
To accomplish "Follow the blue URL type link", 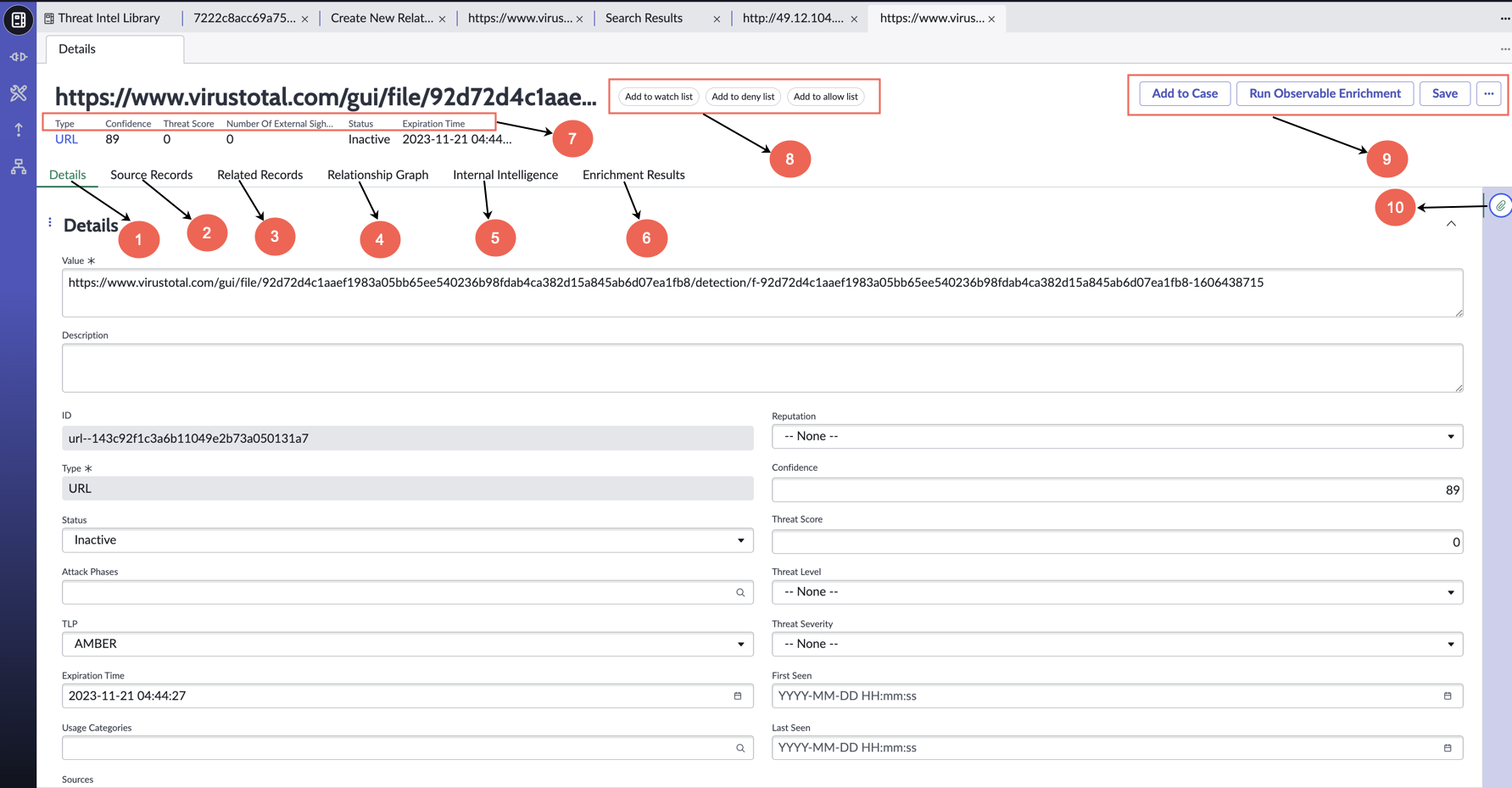I will coord(66,139).
